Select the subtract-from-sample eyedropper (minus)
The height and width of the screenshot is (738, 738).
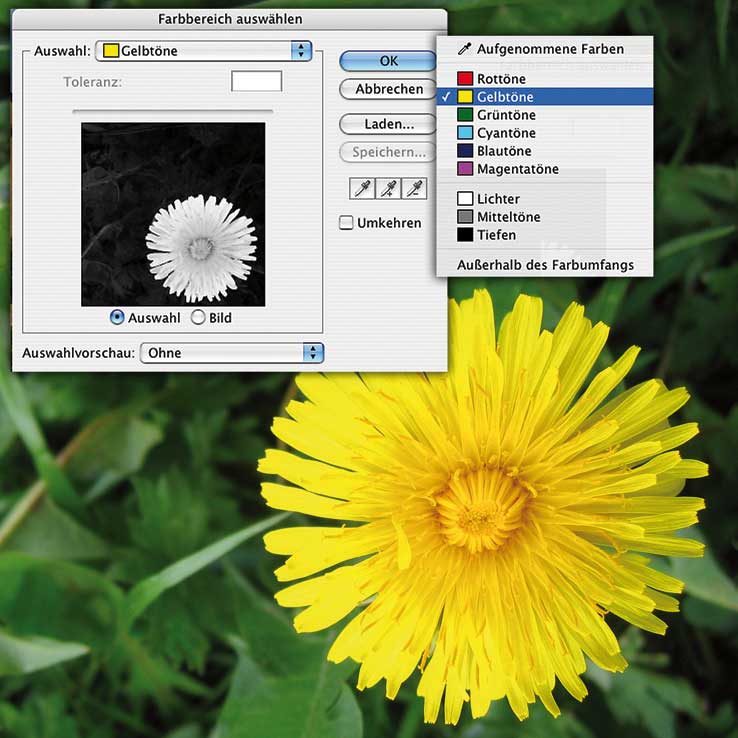(x=413, y=188)
